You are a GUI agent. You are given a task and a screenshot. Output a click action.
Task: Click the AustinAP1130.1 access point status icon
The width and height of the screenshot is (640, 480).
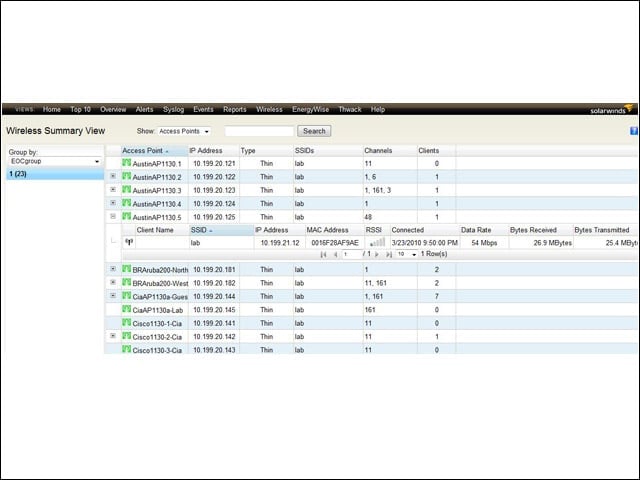[x=127, y=163]
